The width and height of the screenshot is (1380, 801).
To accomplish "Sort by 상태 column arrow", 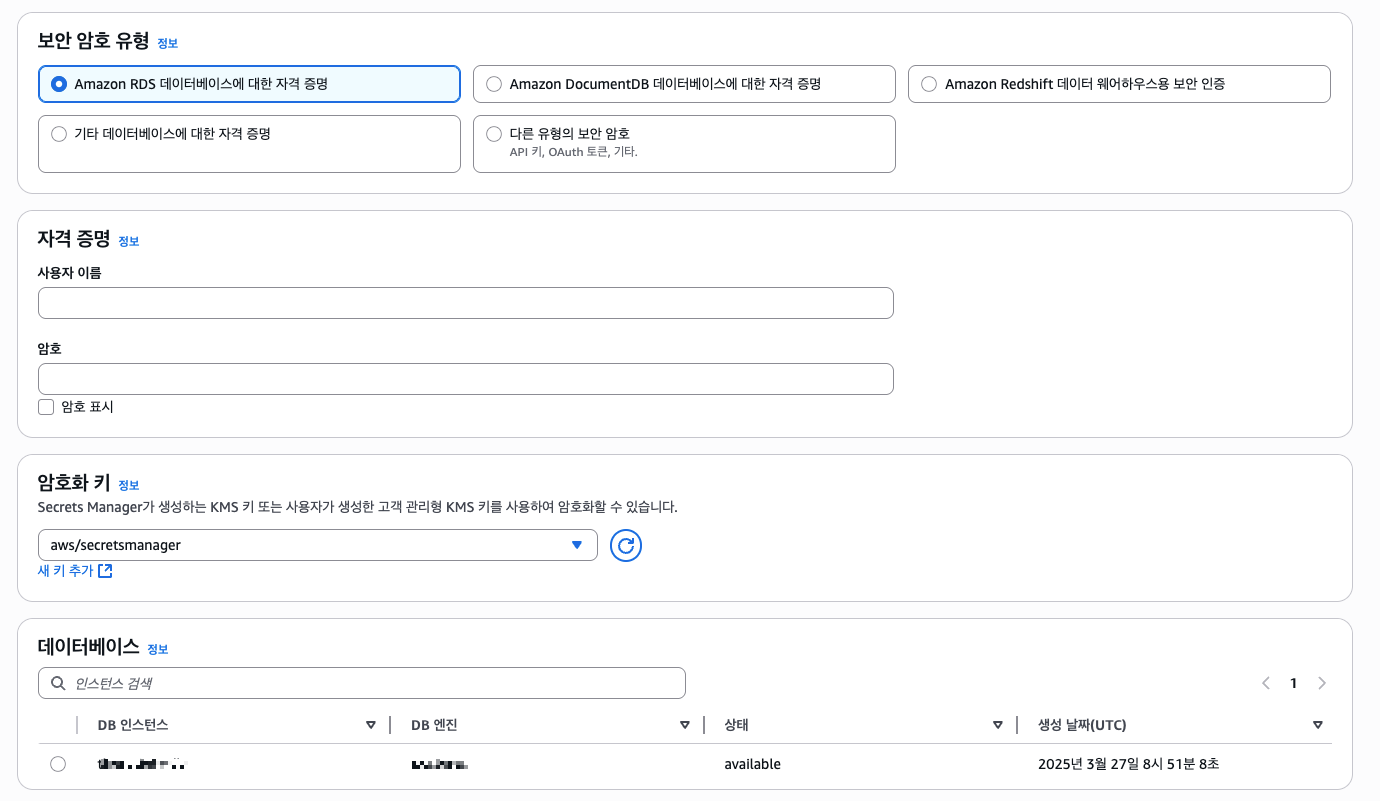I will (x=998, y=725).
